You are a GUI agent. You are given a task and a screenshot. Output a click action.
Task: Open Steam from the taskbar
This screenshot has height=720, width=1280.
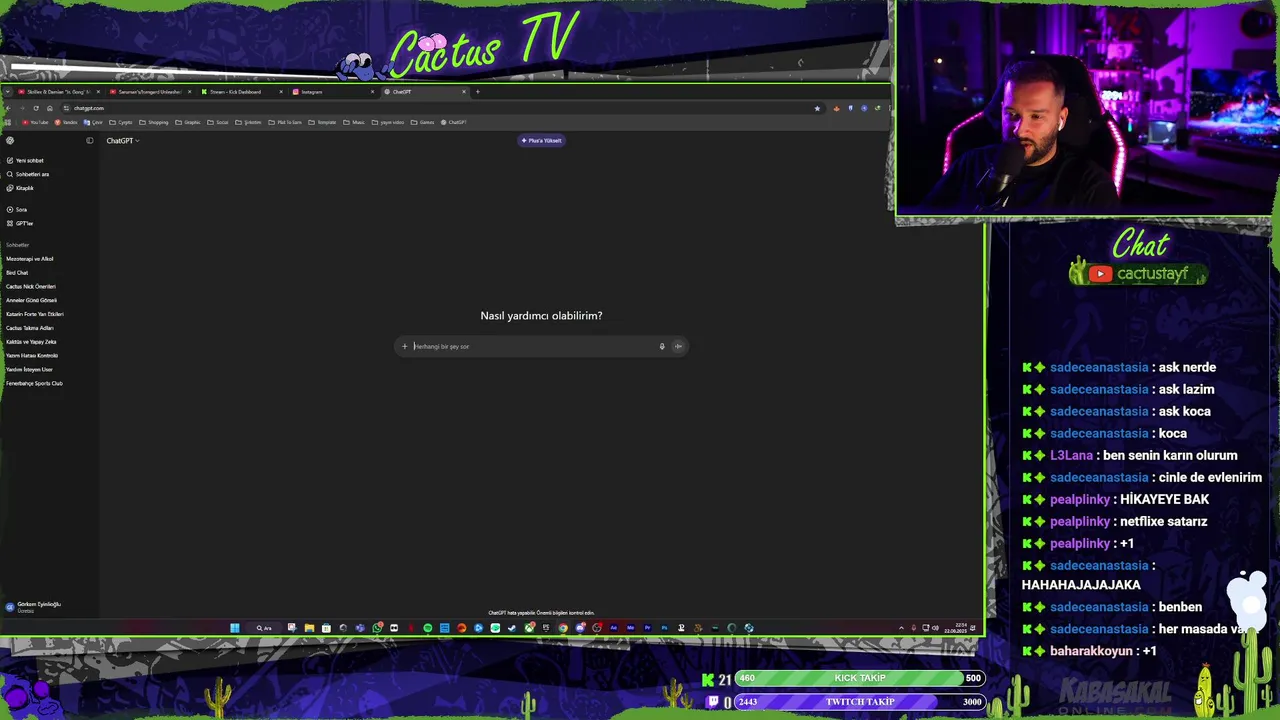tap(512, 628)
